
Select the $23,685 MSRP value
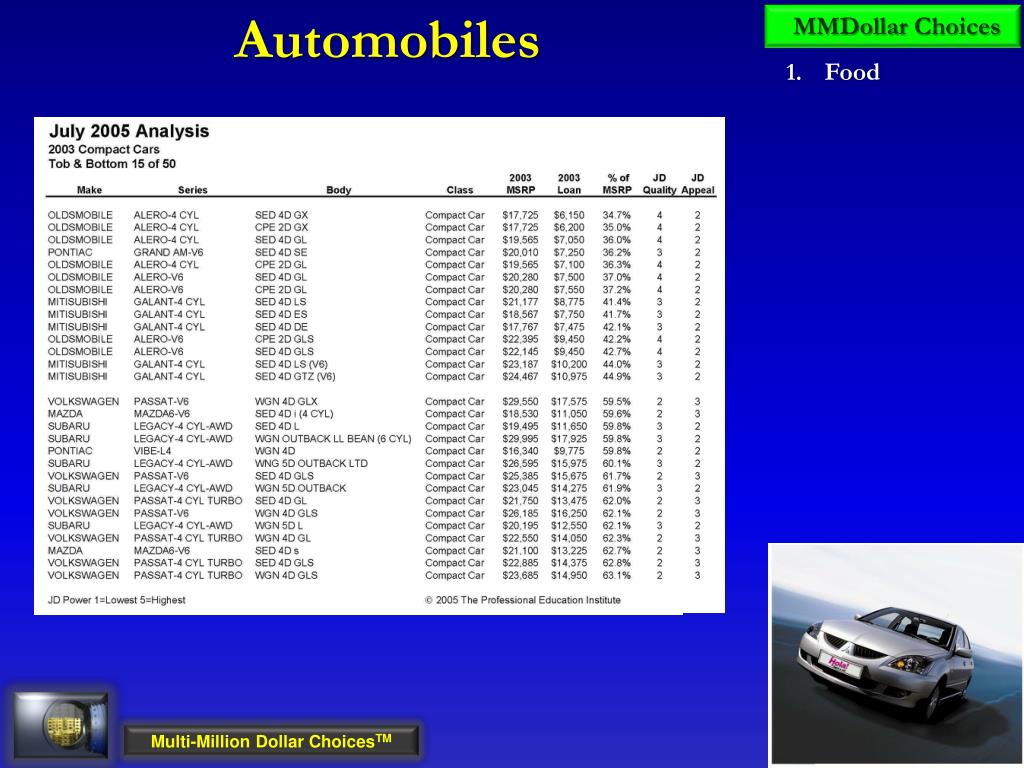coord(520,575)
